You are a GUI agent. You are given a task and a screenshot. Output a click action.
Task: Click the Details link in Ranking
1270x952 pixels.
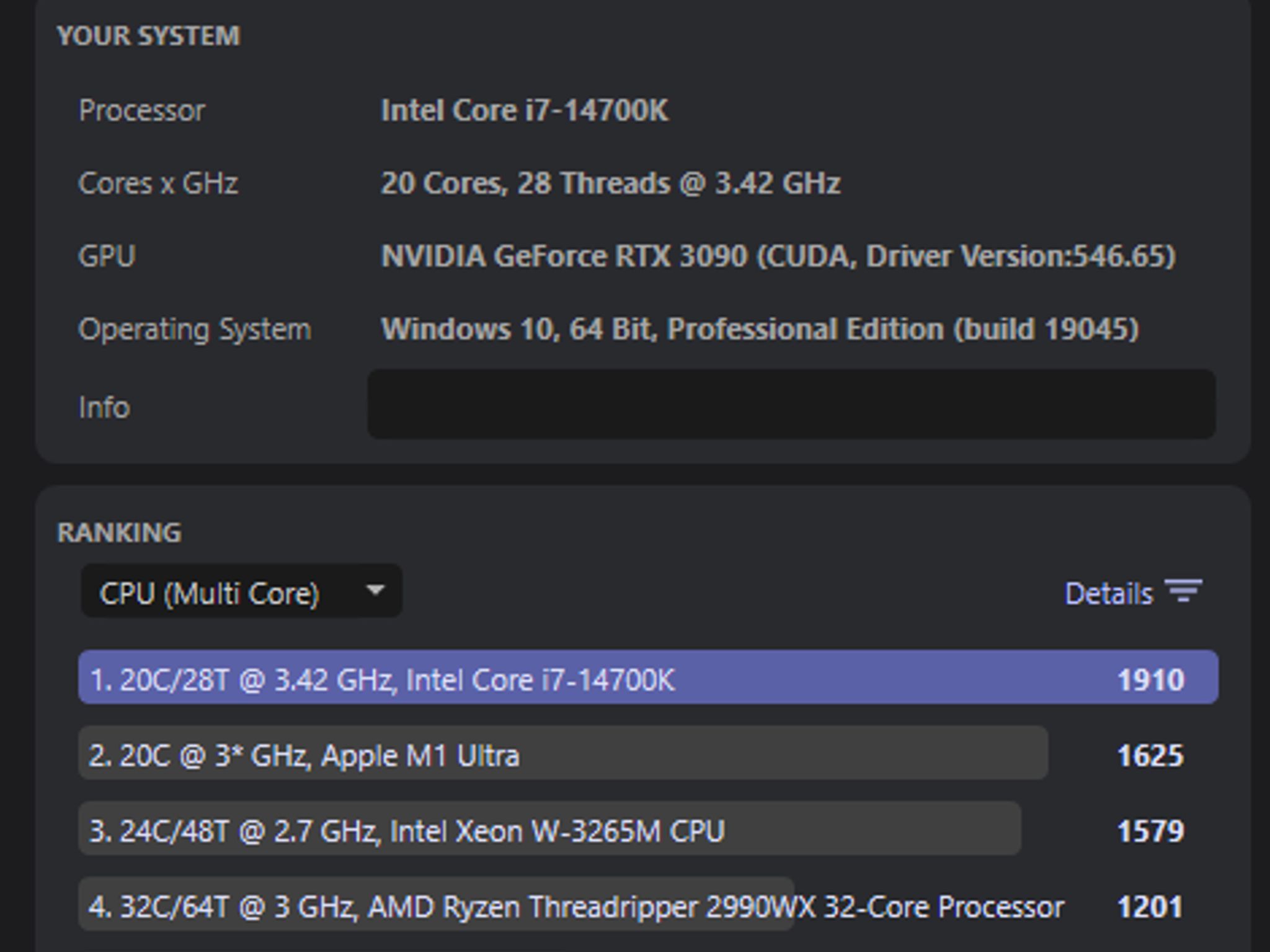(x=1108, y=593)
